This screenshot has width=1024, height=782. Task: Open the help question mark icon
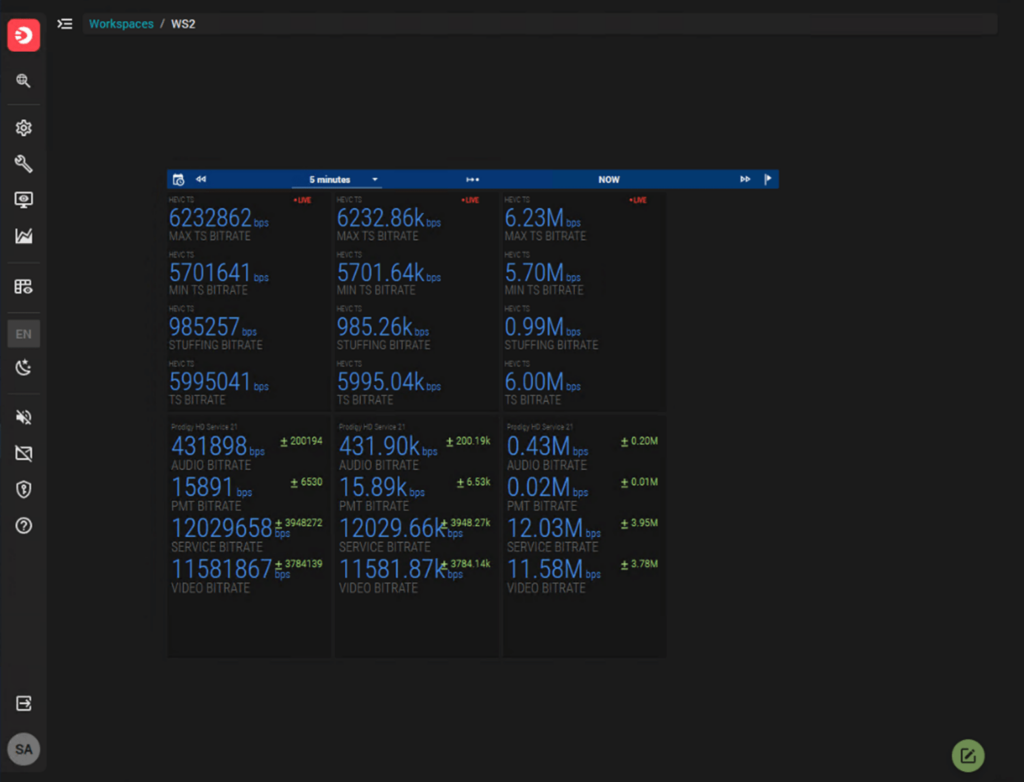[x=24, y=525]
